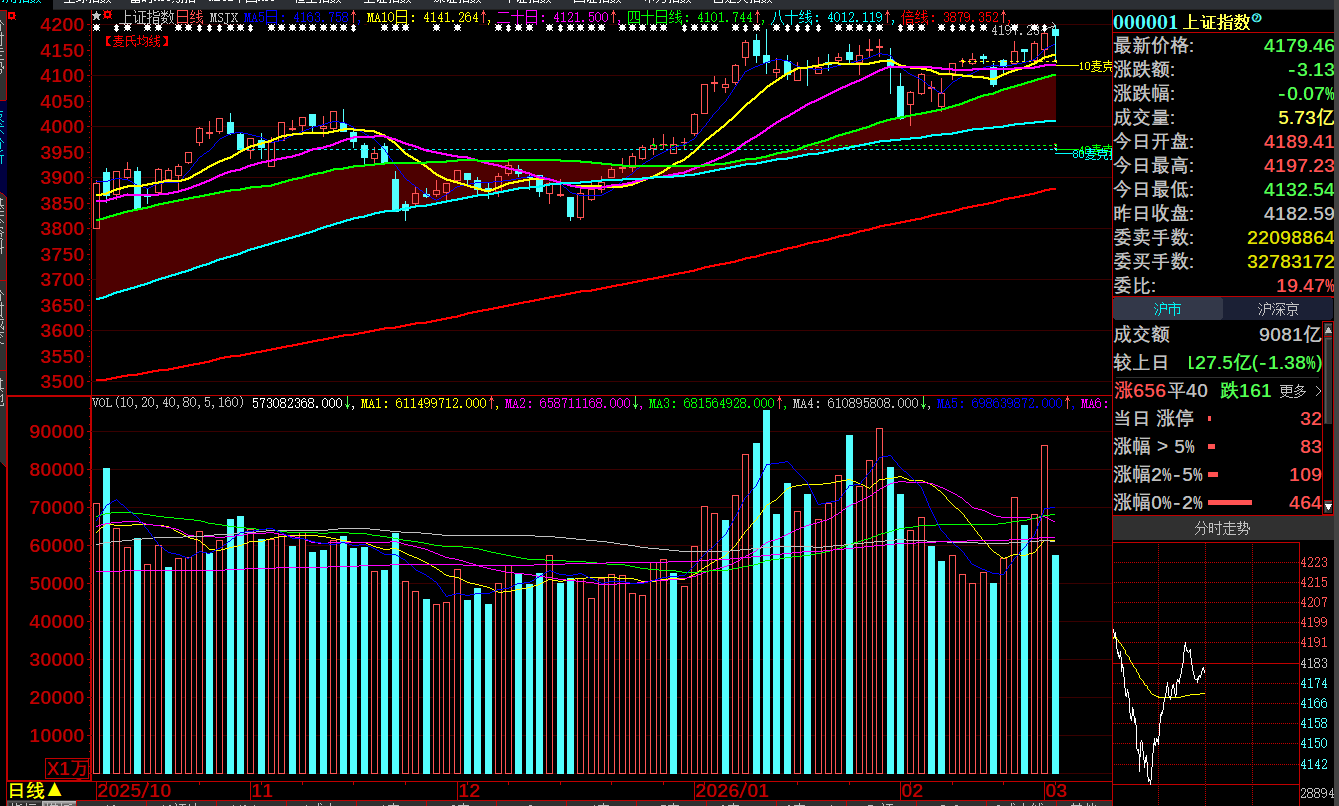Click the 麦氏均线 indicator label

click(x=137, y=41)
